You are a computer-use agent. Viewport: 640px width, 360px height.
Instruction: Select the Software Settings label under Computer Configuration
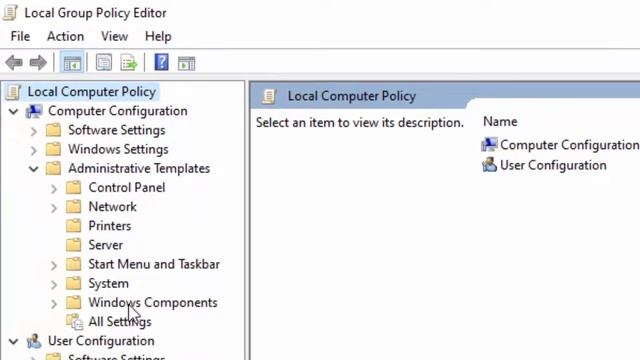117,130
